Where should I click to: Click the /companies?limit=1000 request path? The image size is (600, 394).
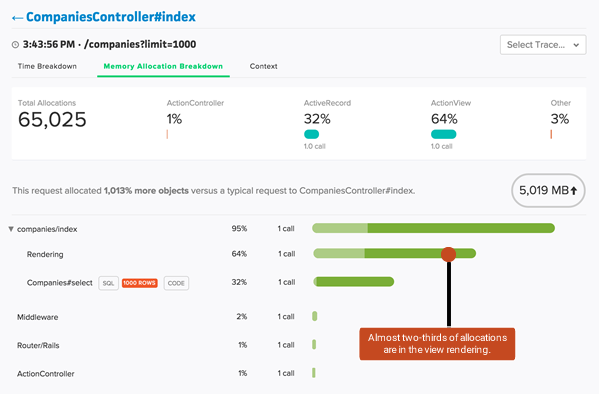pyautogui.click(x=140, y=44)
